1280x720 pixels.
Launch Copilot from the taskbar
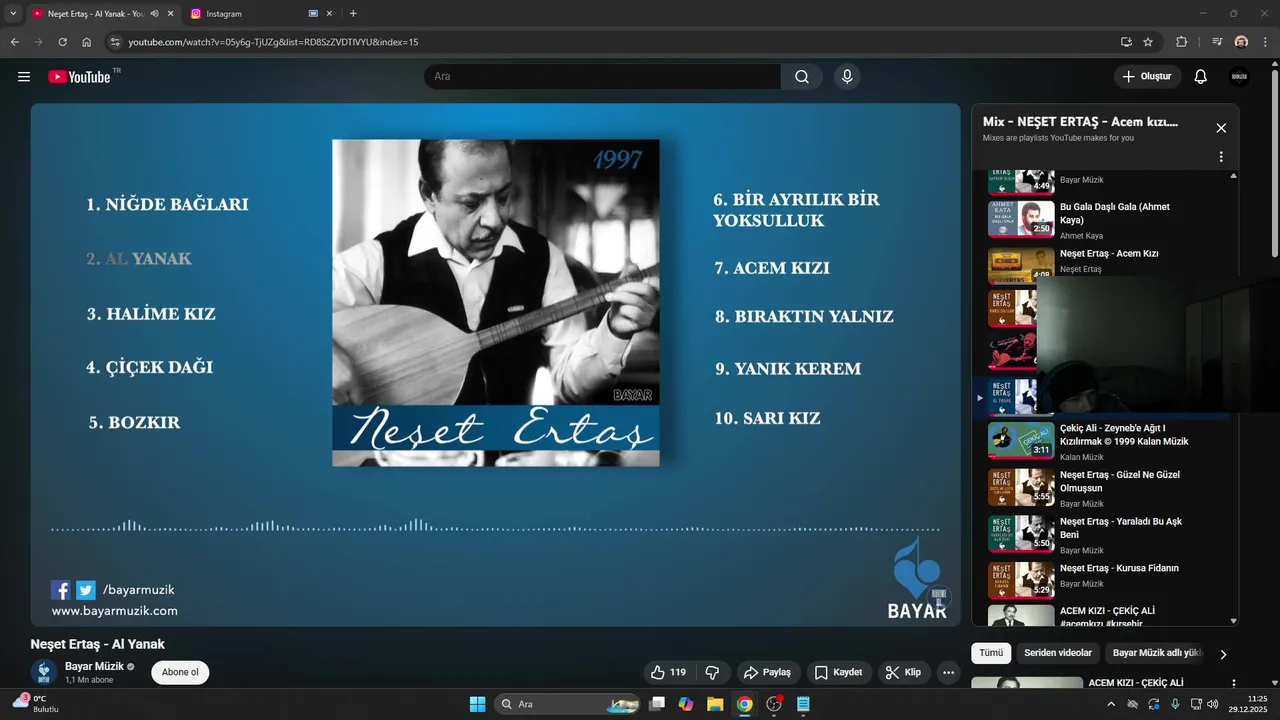pos(686,704)
